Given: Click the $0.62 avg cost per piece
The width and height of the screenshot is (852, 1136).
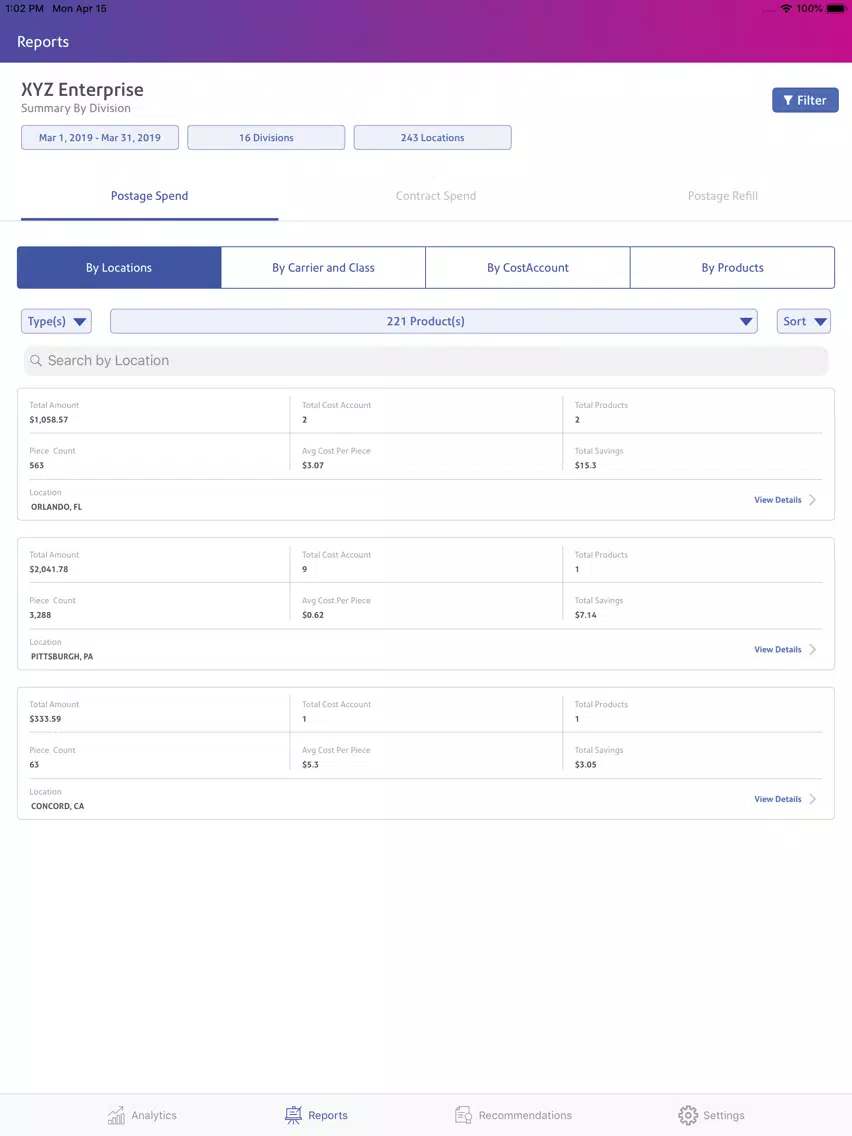Looking at the screenshot, I should coord(313,615).
